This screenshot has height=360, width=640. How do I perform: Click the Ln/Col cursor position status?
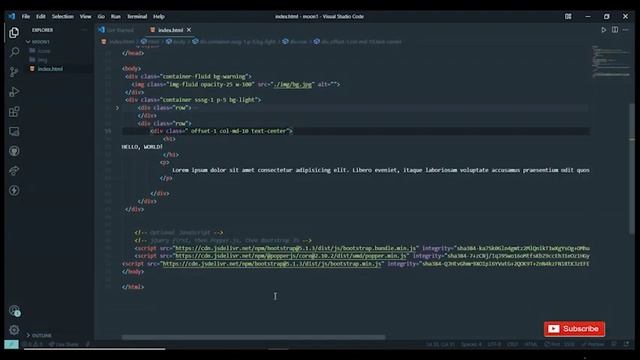[x=440, y=344]
